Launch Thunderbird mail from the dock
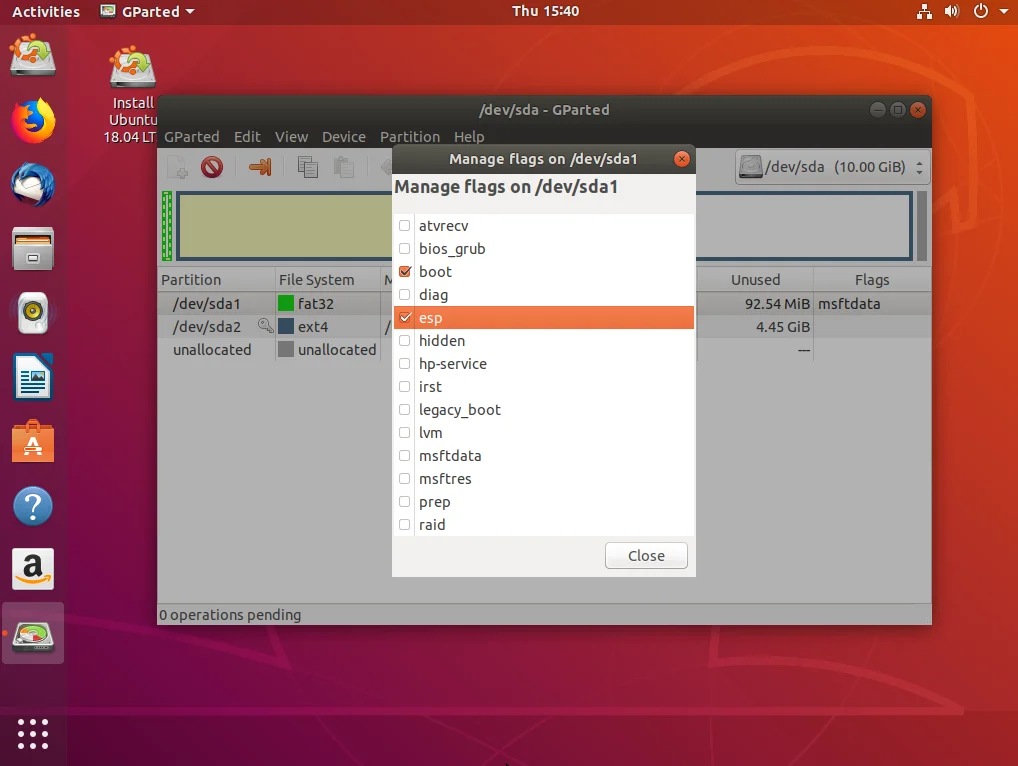The height and width of the screenshot is (766, 1018). pos(33,185)
